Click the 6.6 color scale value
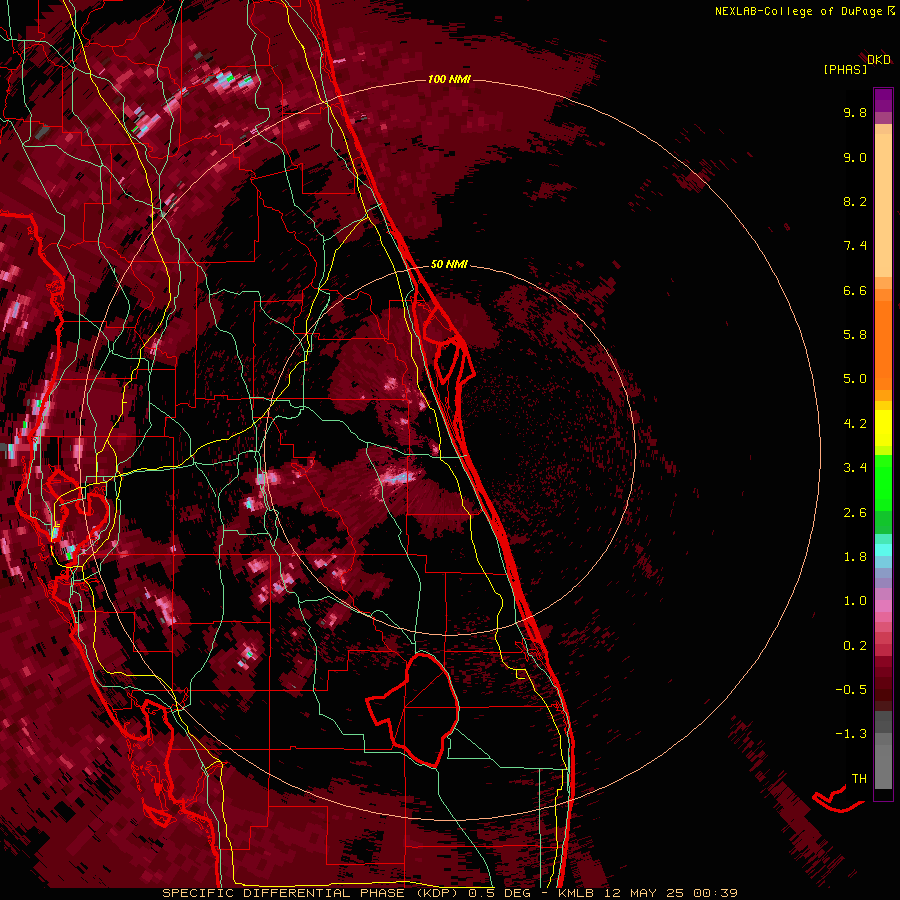900x900 pixels. pyautogui.click(x=855, y=290)
